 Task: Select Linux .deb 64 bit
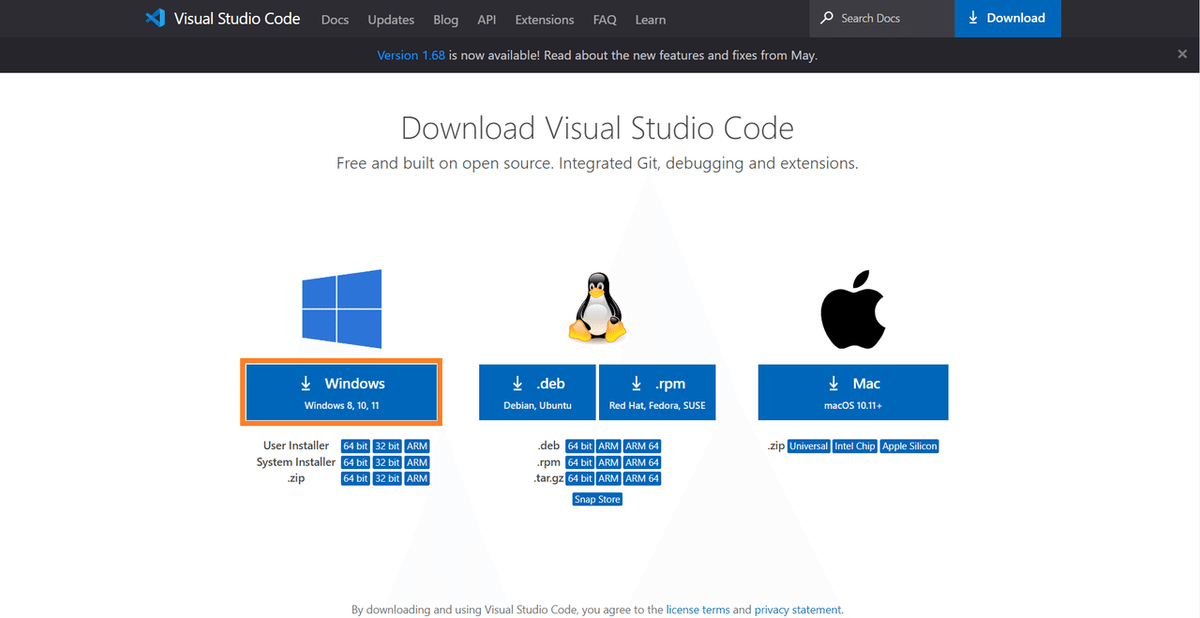click(x=580, y=446)
